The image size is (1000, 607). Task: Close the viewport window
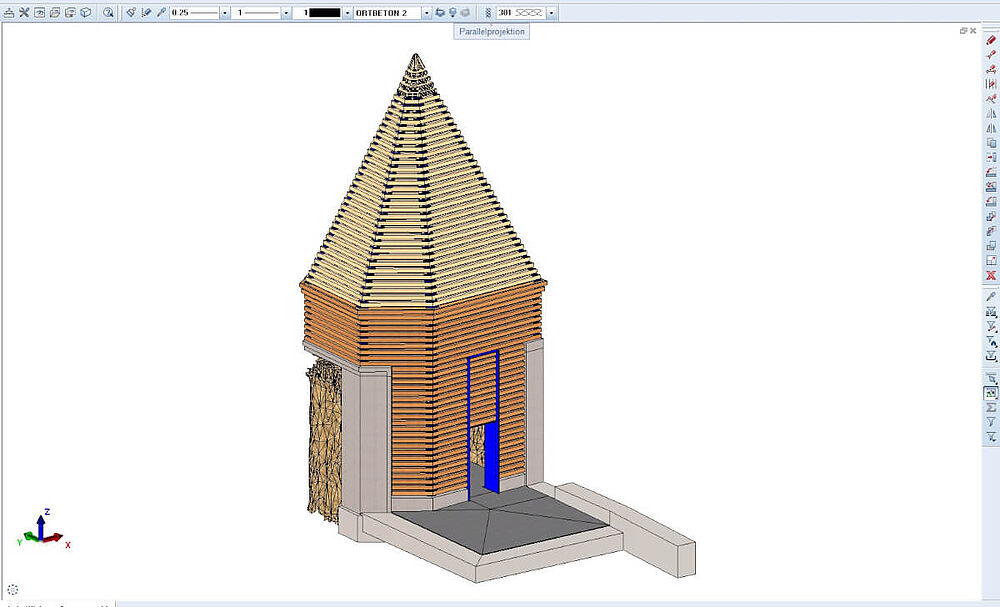point(973,31)
